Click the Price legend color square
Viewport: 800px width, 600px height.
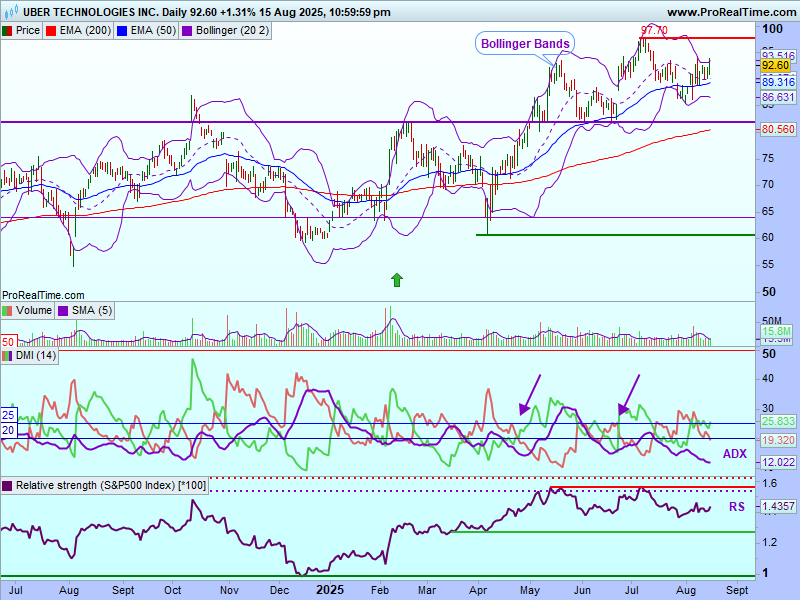pyautogui.click(x=7, y=31)
